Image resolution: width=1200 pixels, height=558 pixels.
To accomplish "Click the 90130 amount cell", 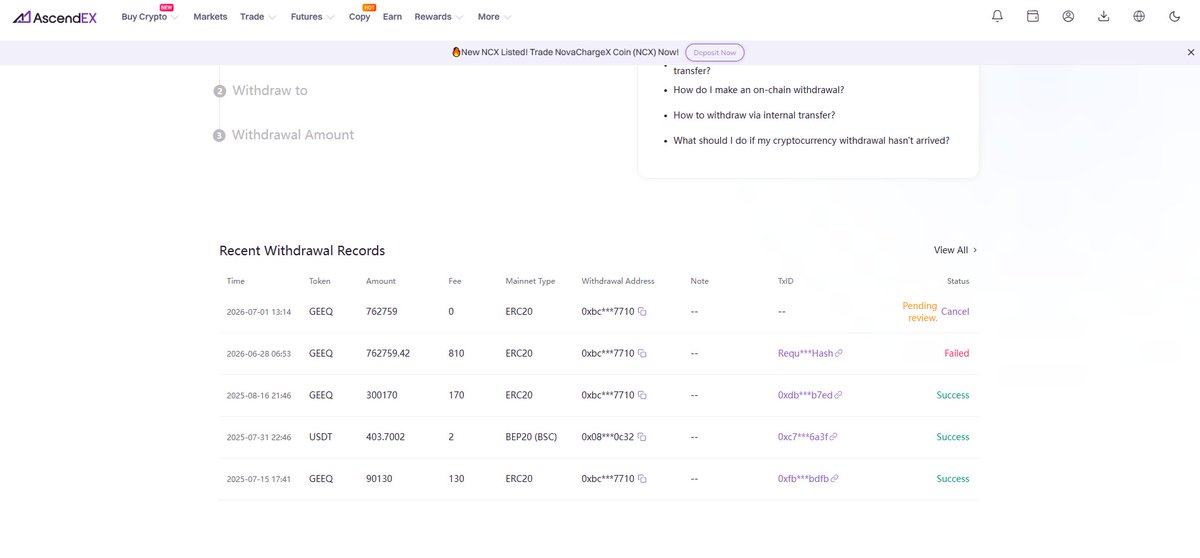I will pyautogui.click(x=379, y=480).
